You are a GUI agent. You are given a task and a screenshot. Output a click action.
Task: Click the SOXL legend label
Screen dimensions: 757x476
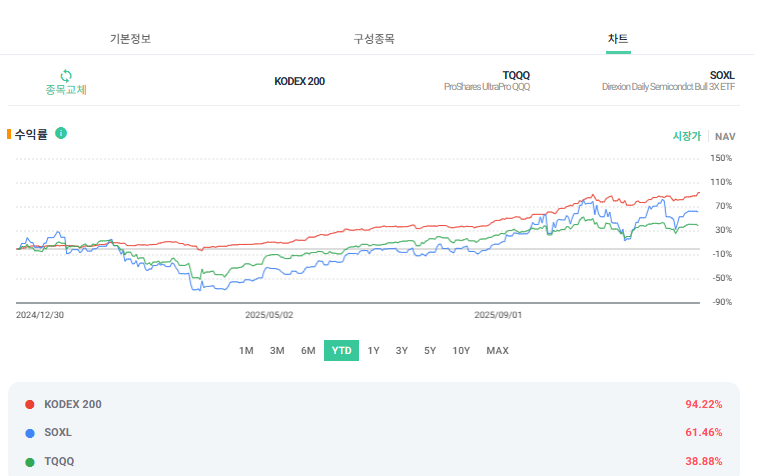click(58, 433)
